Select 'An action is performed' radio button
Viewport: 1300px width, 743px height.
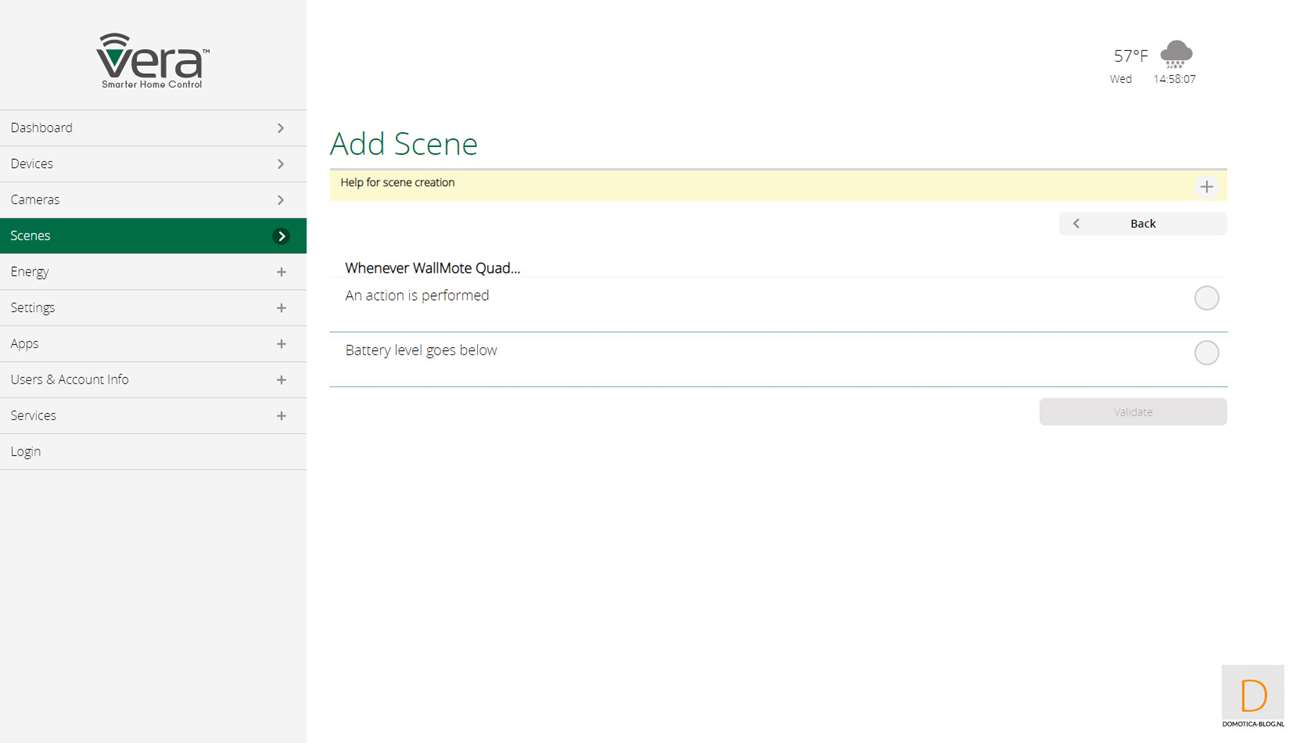pyautogui.click(x=1206, y=298)
